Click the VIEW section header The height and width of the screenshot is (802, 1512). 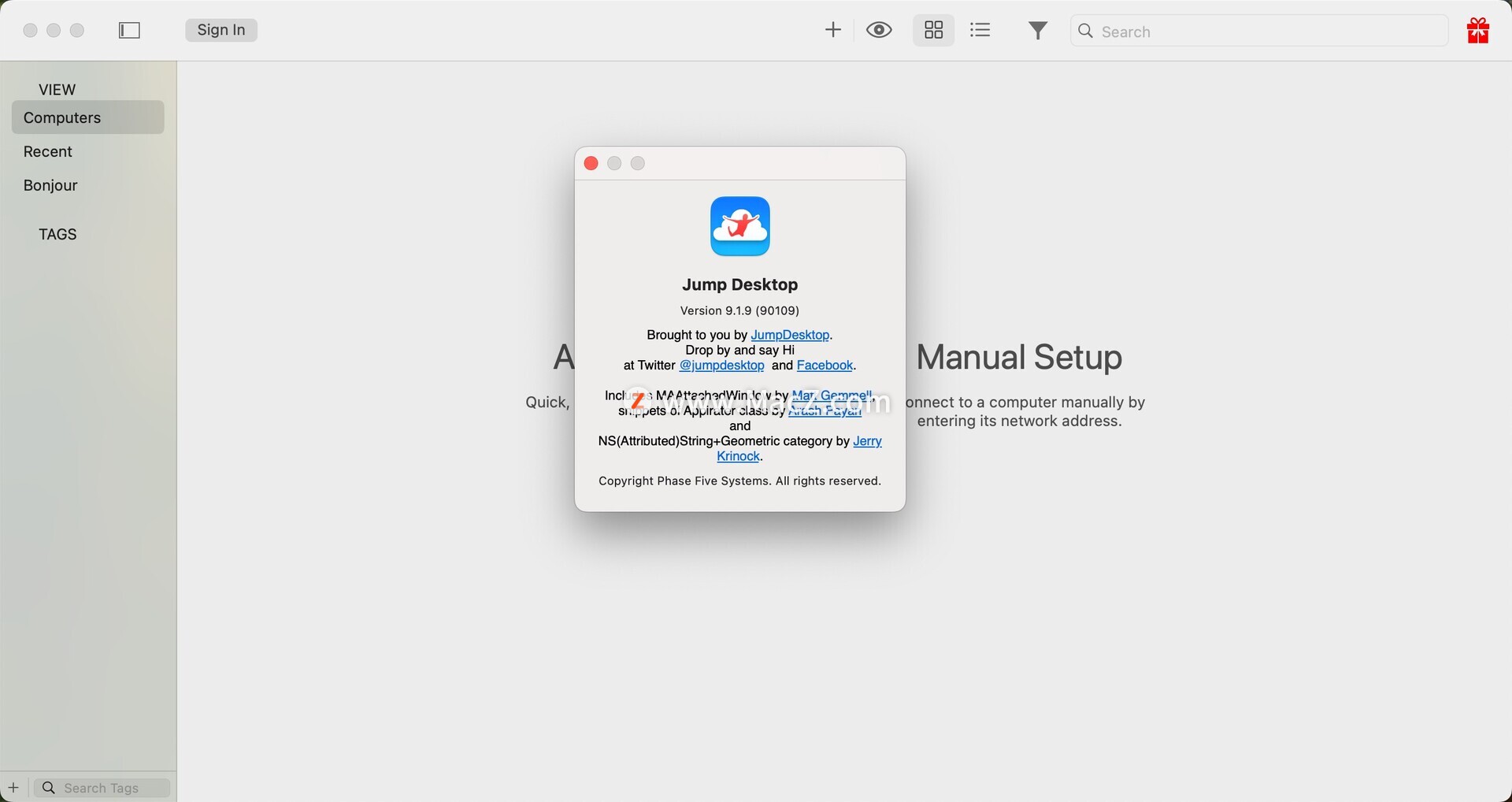pos(57,90)
